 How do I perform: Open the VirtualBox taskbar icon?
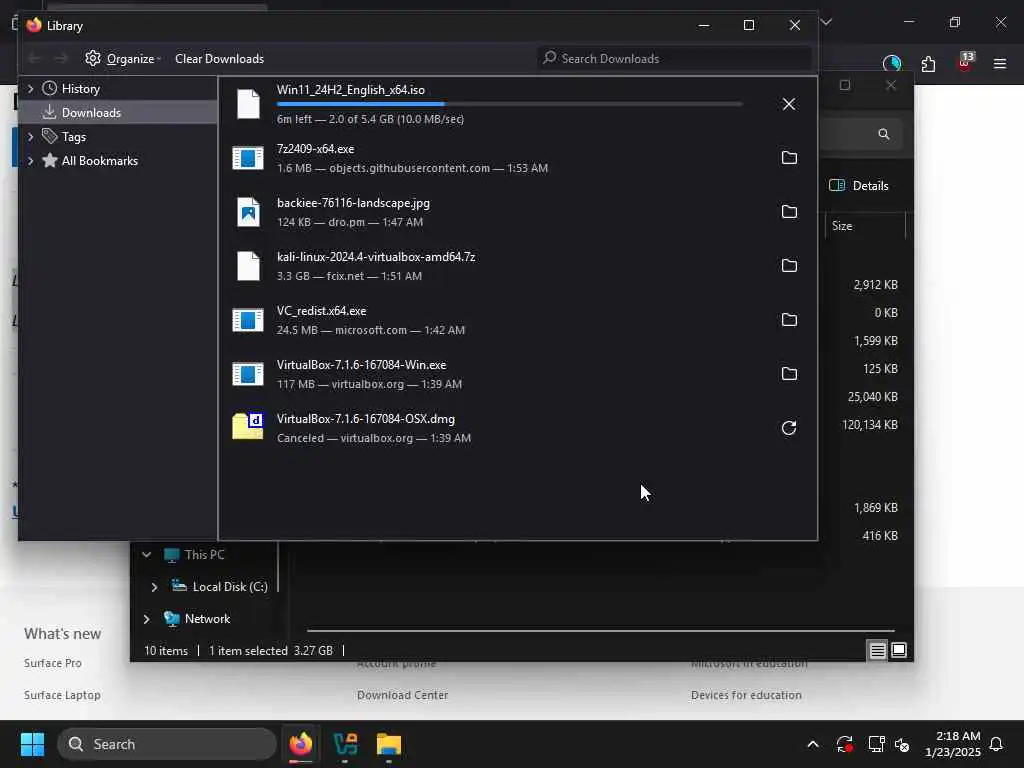click(345, 744)
